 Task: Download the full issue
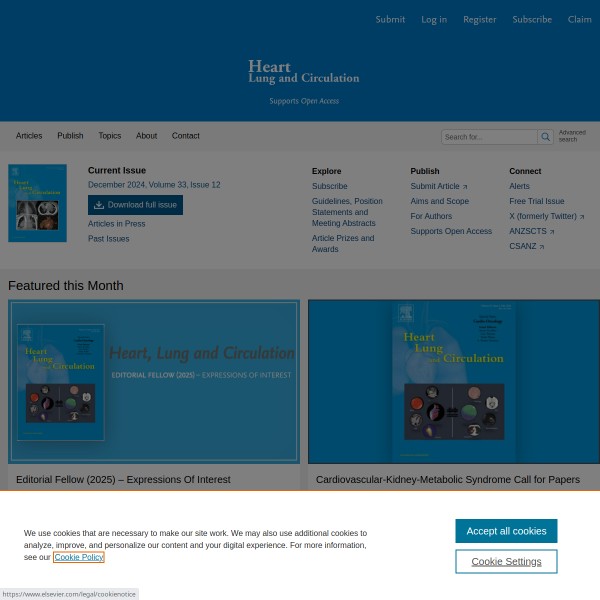[135, 205]
